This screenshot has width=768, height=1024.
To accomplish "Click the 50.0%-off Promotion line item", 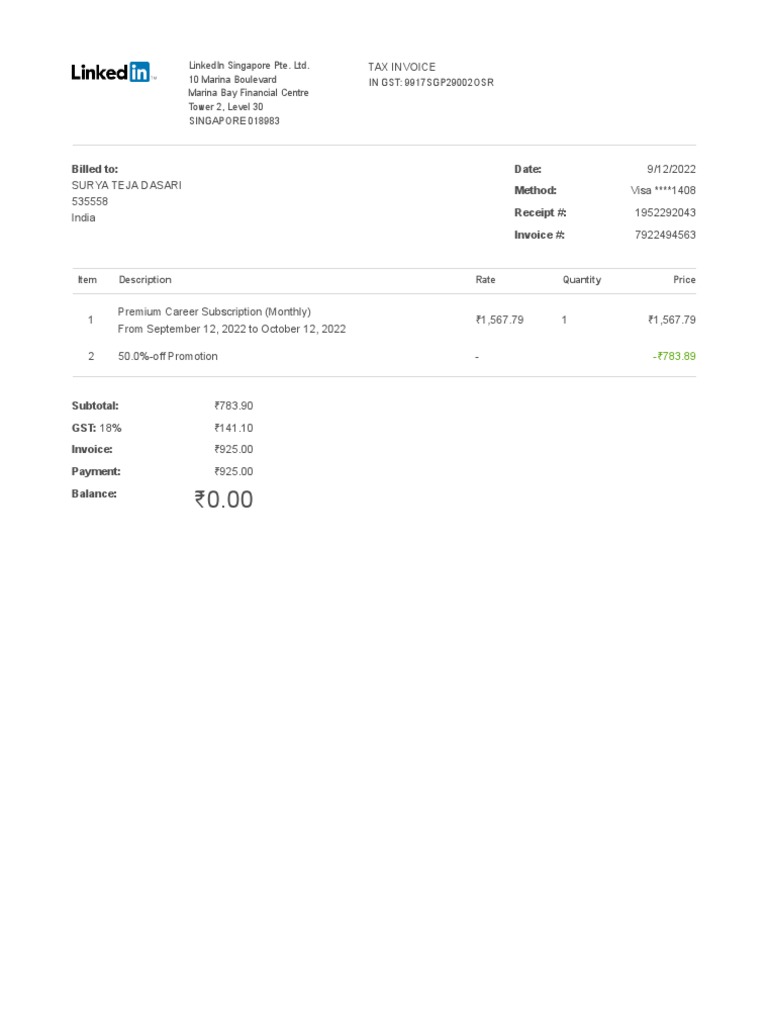I will point(167,356).
